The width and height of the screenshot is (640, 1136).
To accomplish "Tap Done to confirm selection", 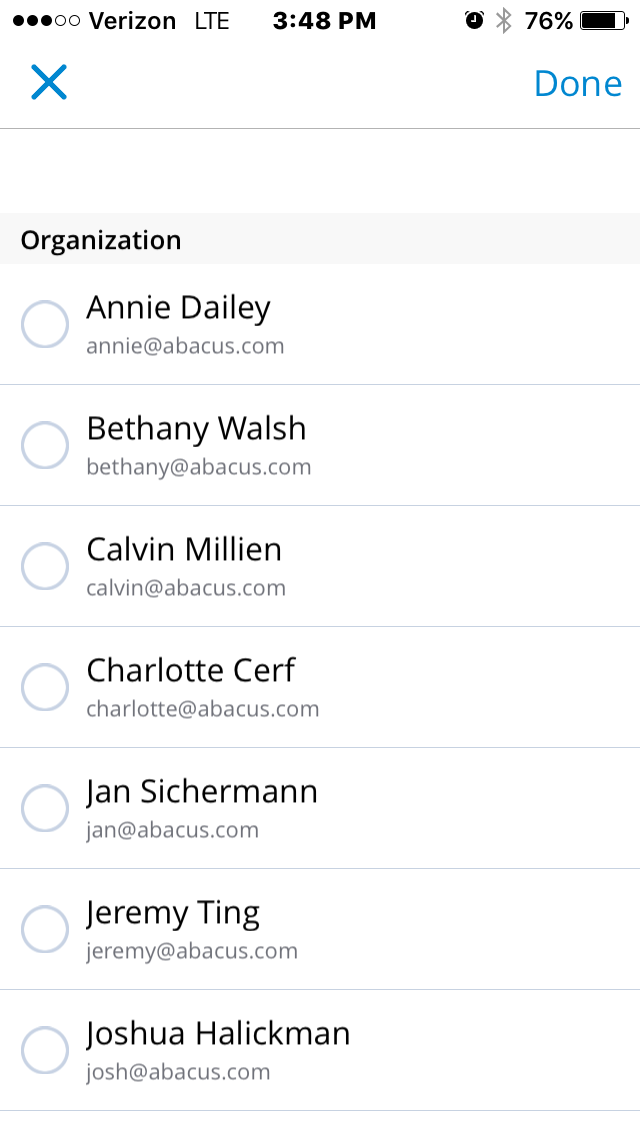I will (577, 83).
